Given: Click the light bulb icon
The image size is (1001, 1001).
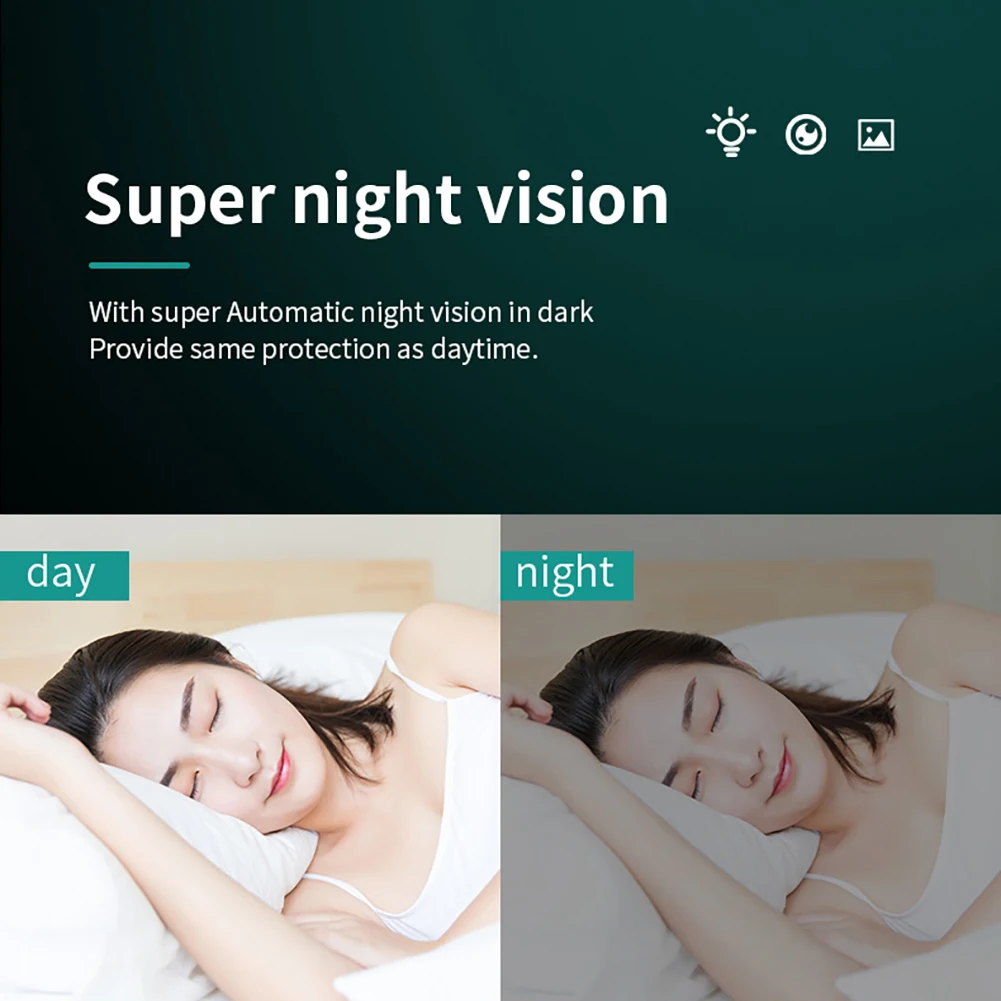Looking at the screenshot, I should point(731,132).
